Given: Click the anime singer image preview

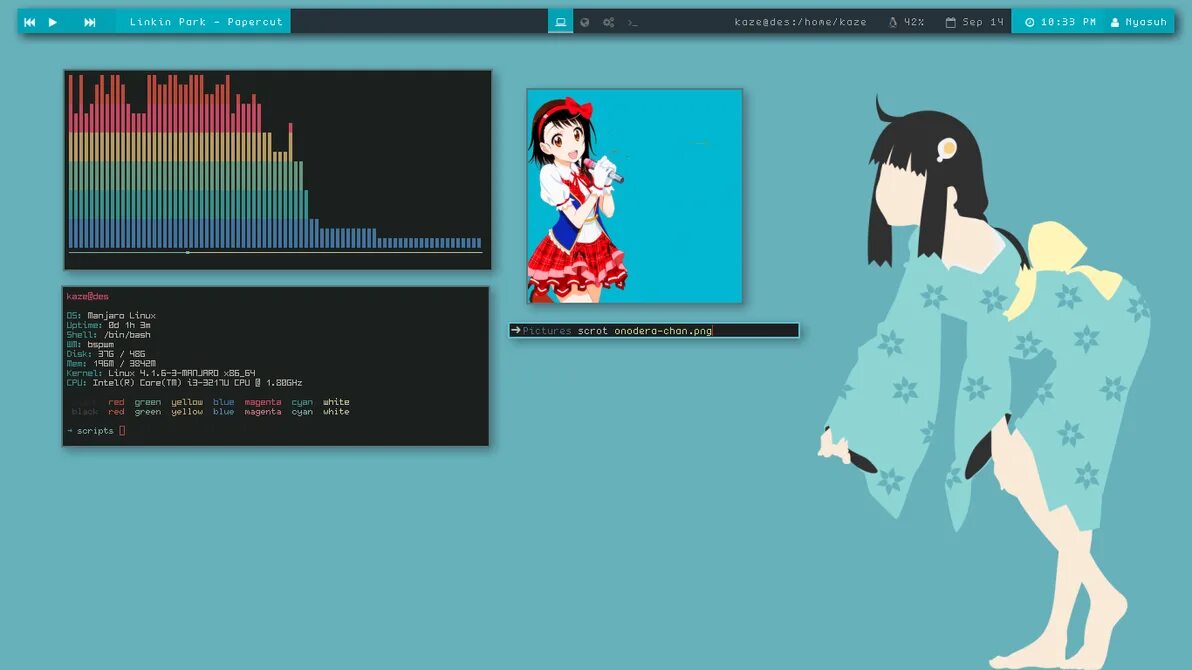Looking at the screenshot, I should point(634,195).
